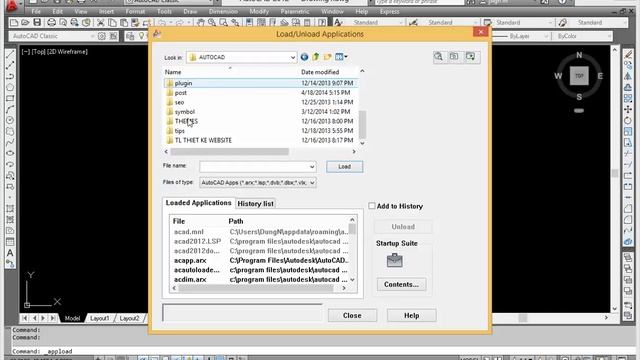Viewport: 640px width, 360px height.
Task: Click the Open file icon in toolbar
Action: [x=25, y=23]
